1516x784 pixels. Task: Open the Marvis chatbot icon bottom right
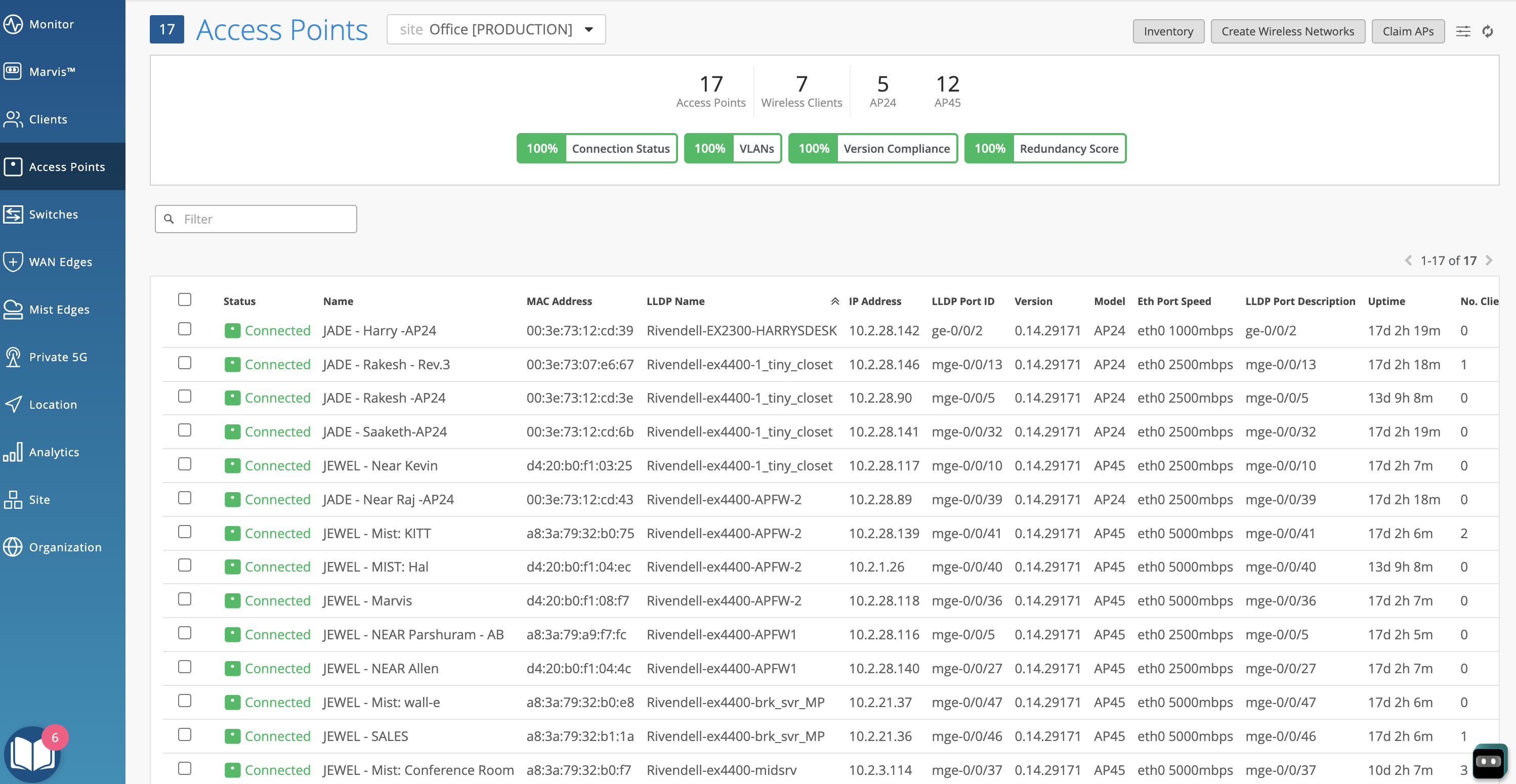1488,762
